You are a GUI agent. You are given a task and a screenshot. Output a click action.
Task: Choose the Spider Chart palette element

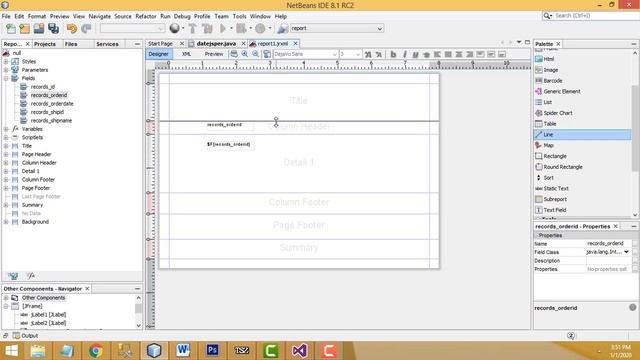tap(558, 113)
